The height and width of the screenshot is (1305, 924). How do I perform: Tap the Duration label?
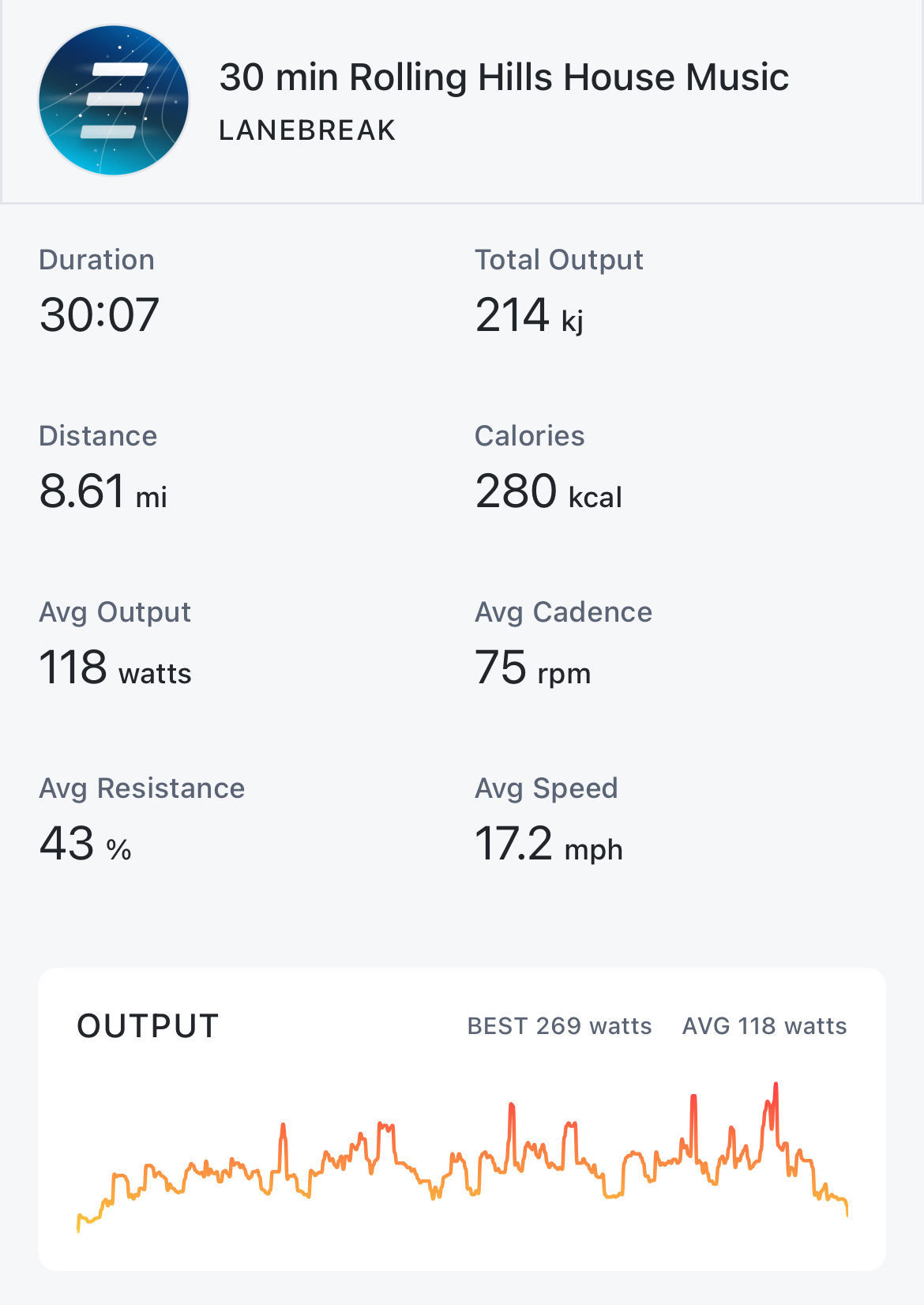pyautogui.click(x=96, y=260)
